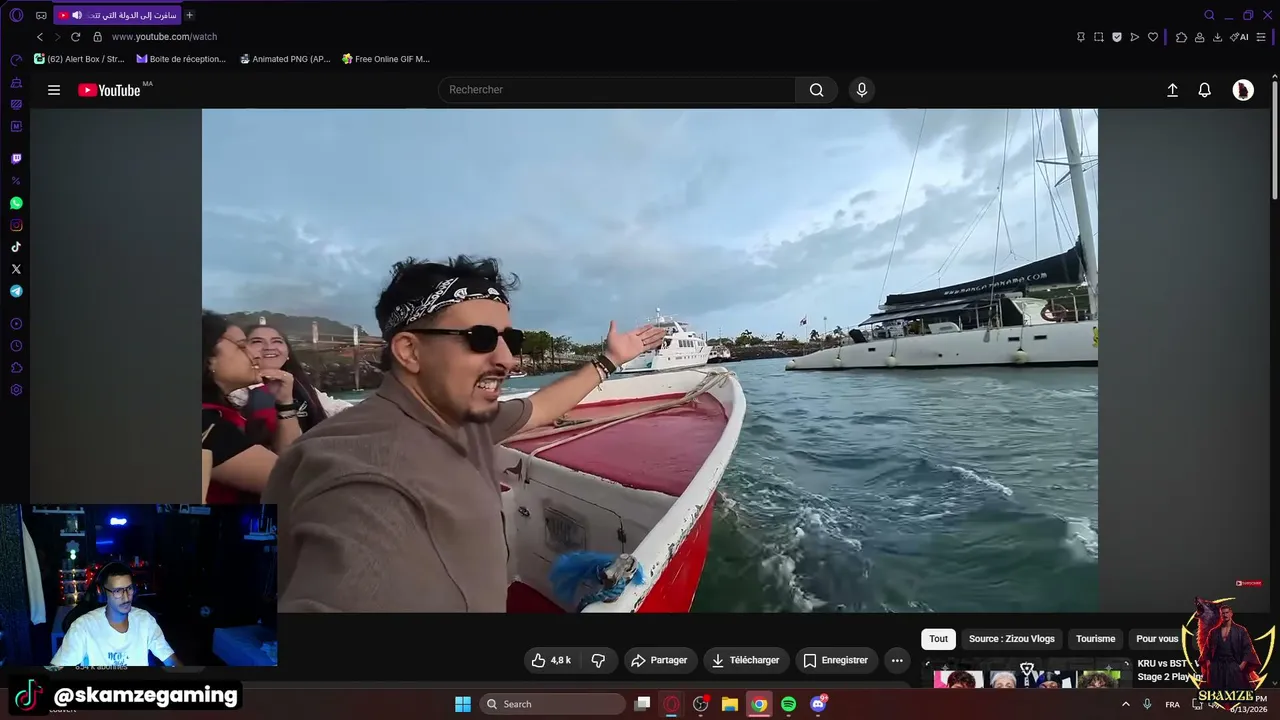Open Telegram in the Opera sidebar
Screen dimensions: 1280x720
(x=16, y=291)
